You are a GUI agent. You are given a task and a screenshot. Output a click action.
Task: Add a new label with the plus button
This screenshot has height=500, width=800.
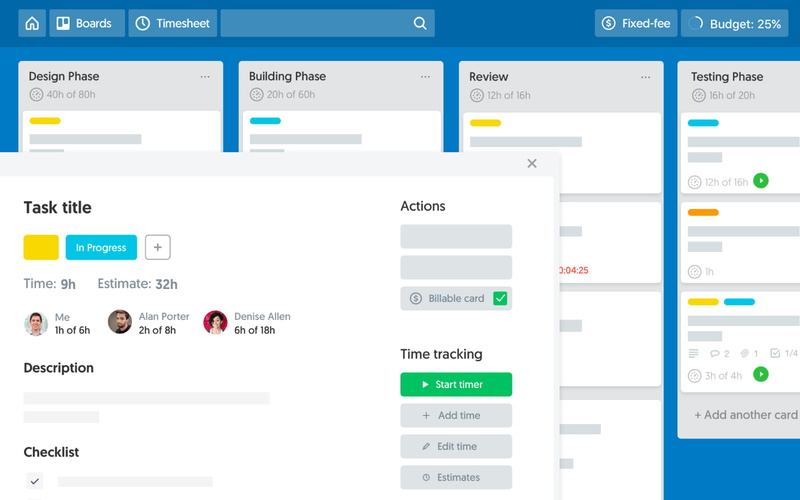158,247
